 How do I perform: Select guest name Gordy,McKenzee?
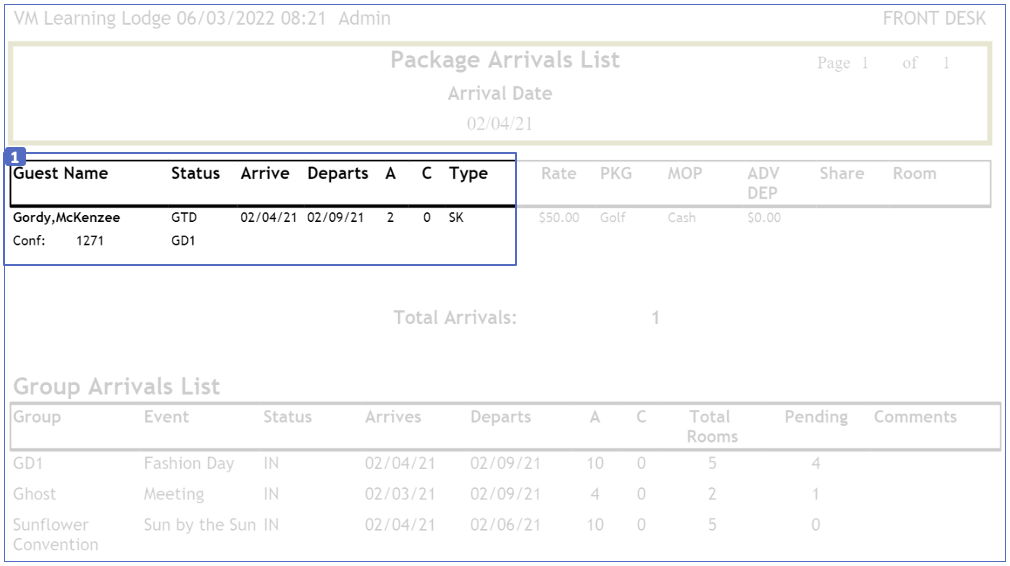66,217
